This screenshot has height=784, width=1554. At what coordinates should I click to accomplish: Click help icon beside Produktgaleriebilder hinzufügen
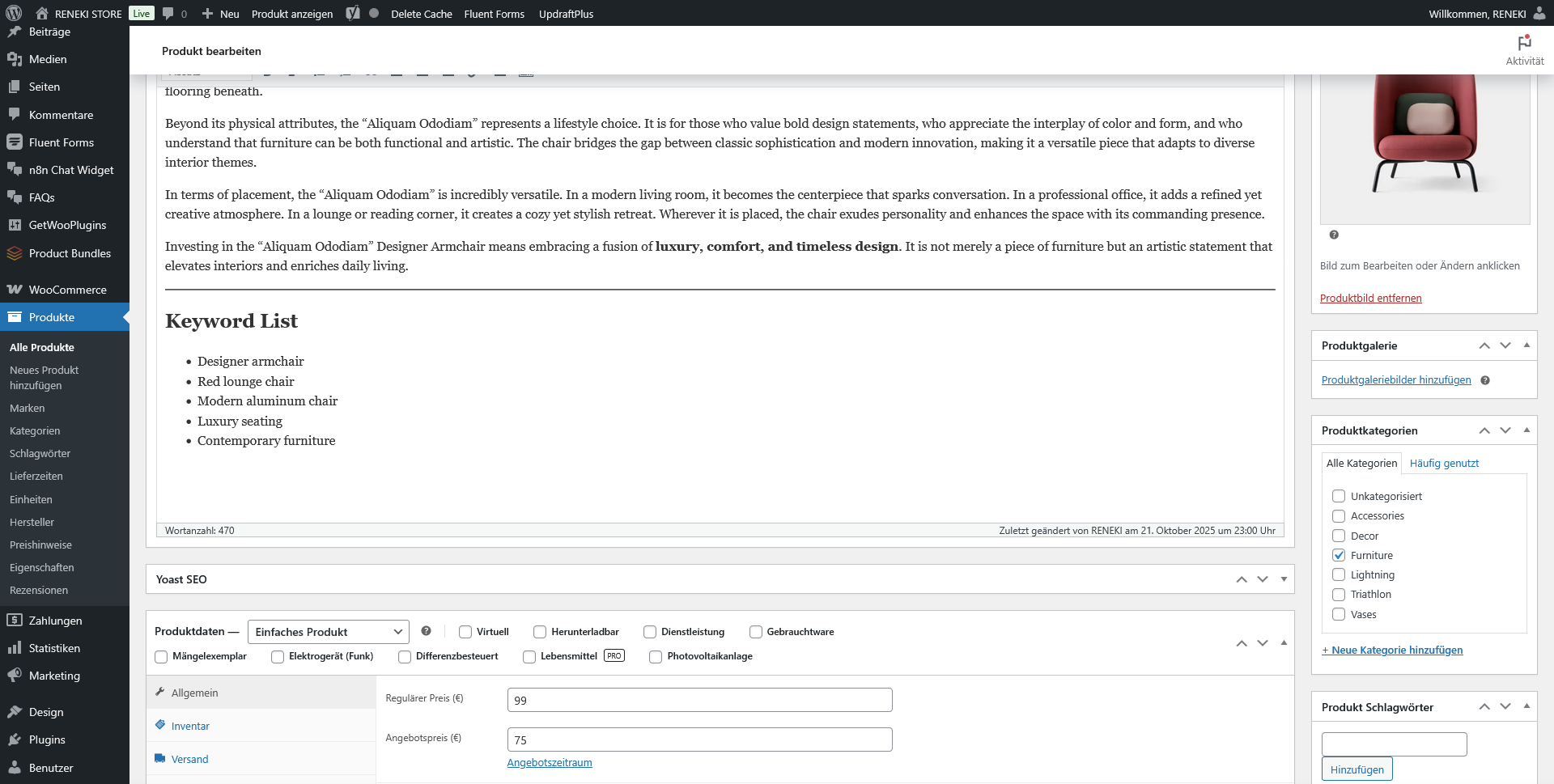click(1485, 380)
